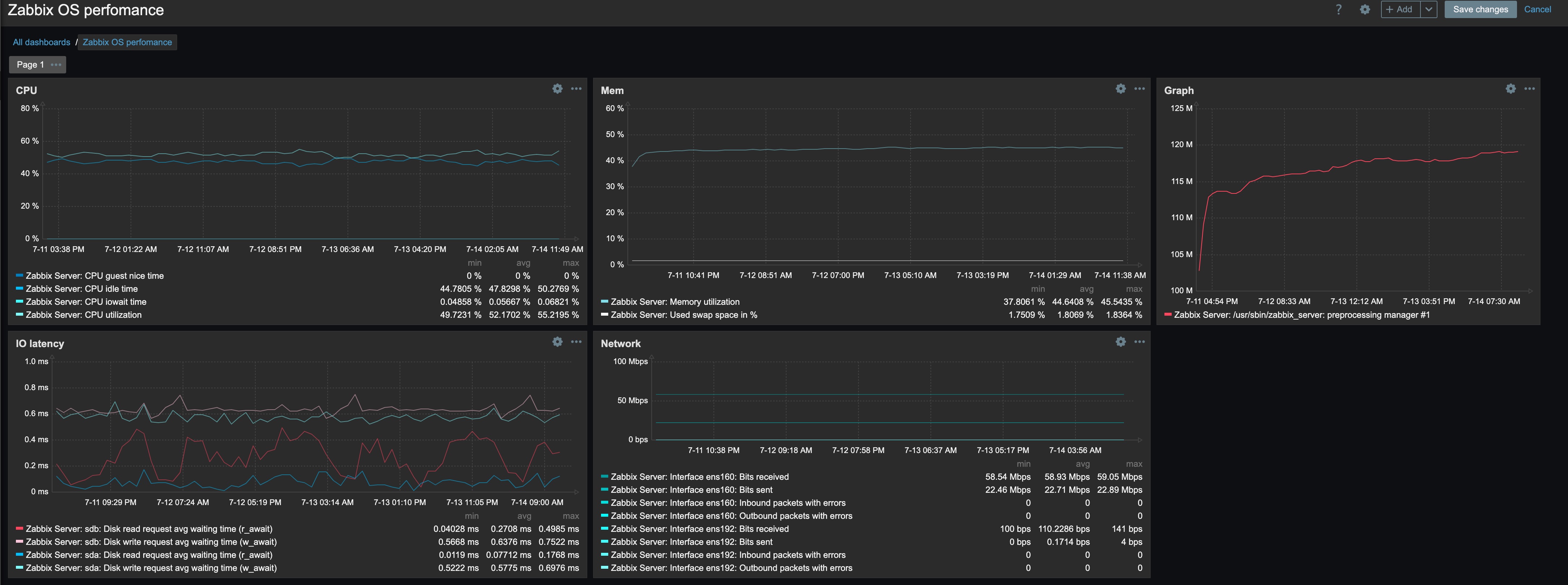Open Zabbix OS perfomance breadcrumb link
Screen dimensions: 1568x585
[127, 42]
